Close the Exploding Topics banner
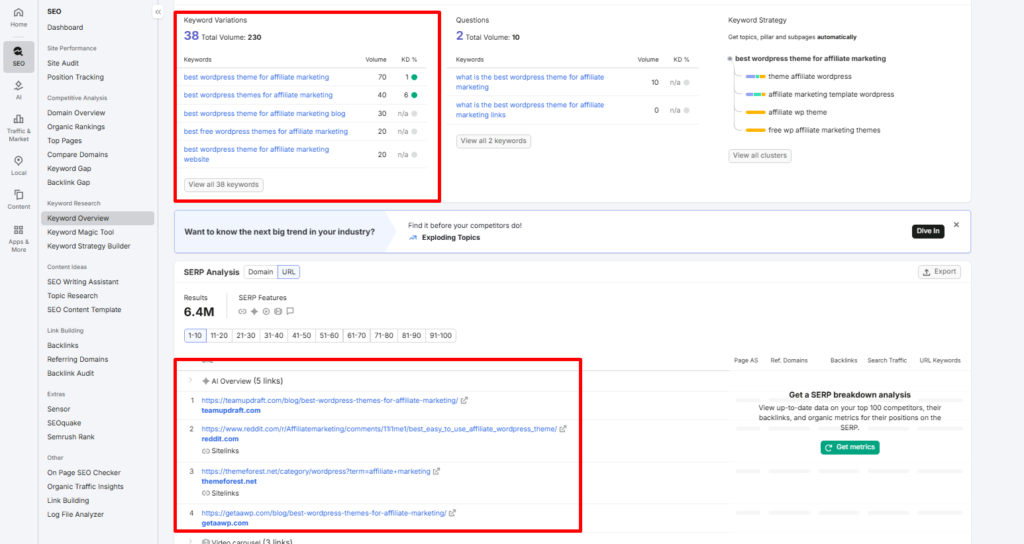This screenshot has height=544, width=1024. 956,225
